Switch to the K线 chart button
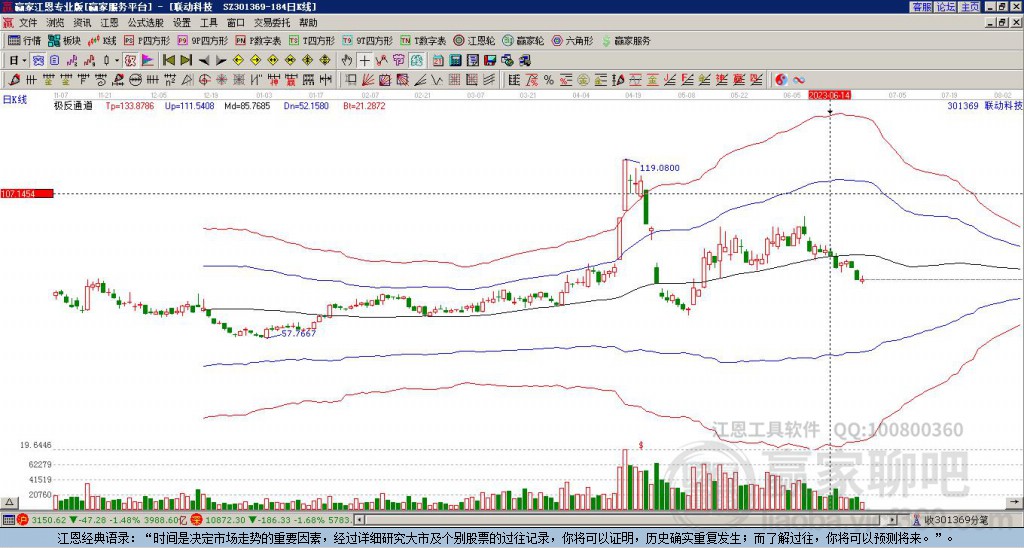Viewport: 1024px width, 548px height. point(102,40)
